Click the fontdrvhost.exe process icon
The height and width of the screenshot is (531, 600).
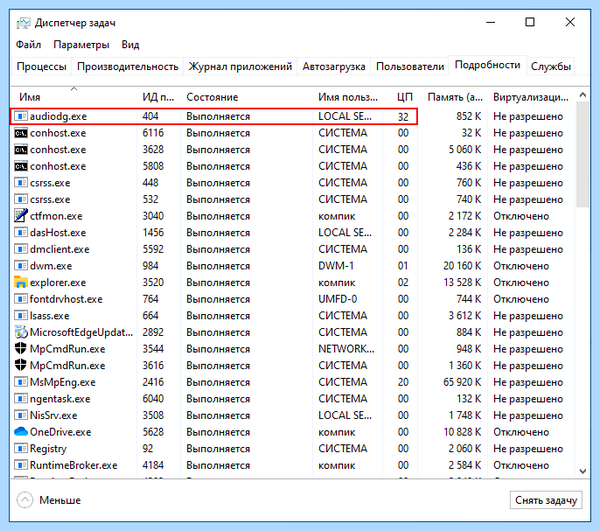tap(21, 299)
